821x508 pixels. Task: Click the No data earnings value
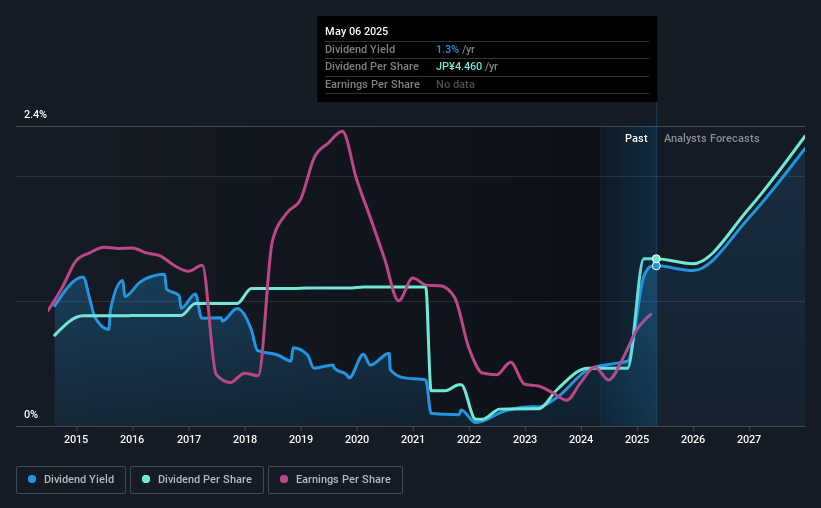tap(455, 84)
